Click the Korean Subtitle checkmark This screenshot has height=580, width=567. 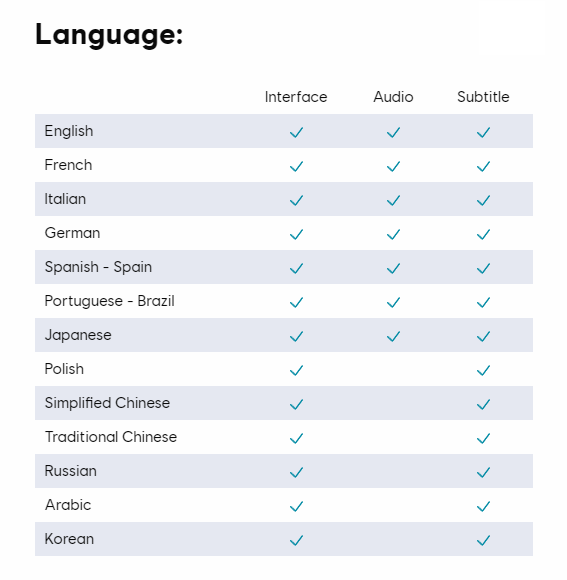pos(483,540)
